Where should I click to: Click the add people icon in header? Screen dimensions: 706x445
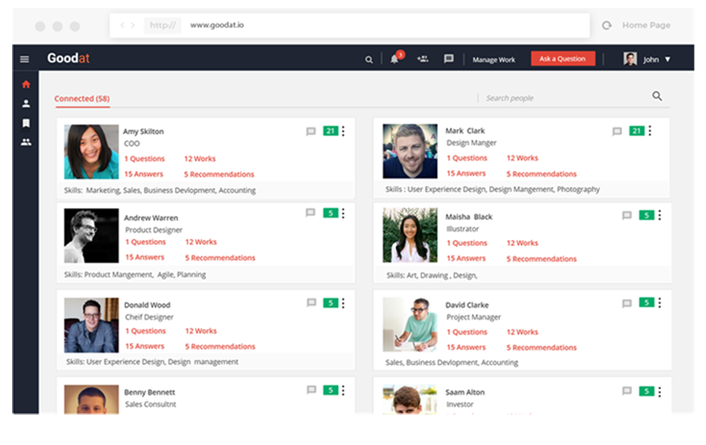(422, 59)
